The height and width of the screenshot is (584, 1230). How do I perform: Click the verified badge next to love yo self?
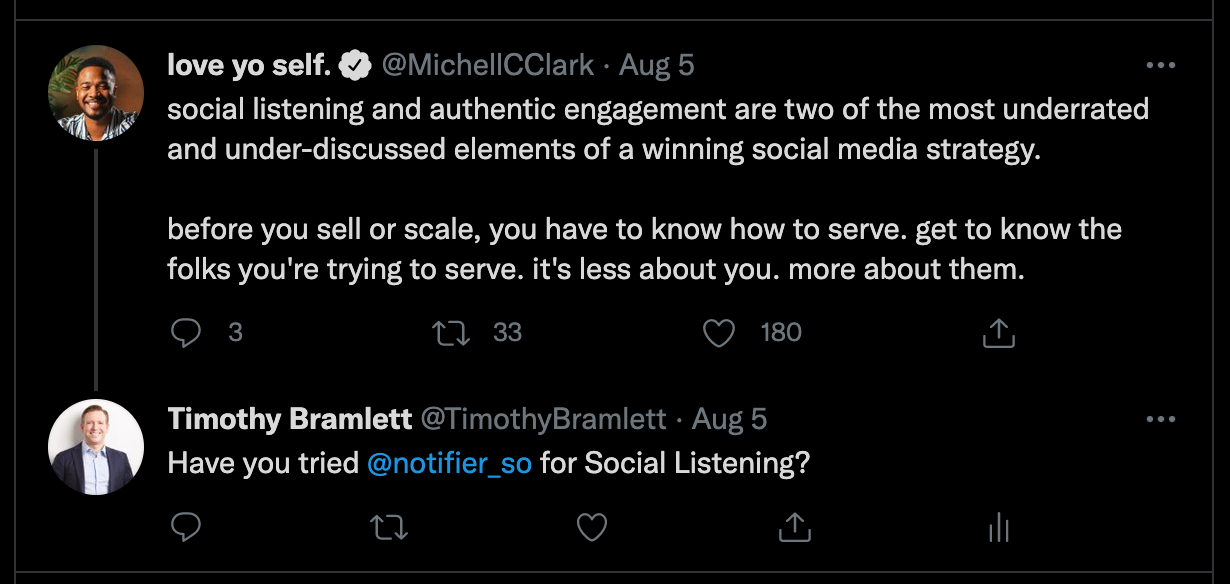[352, 66]
